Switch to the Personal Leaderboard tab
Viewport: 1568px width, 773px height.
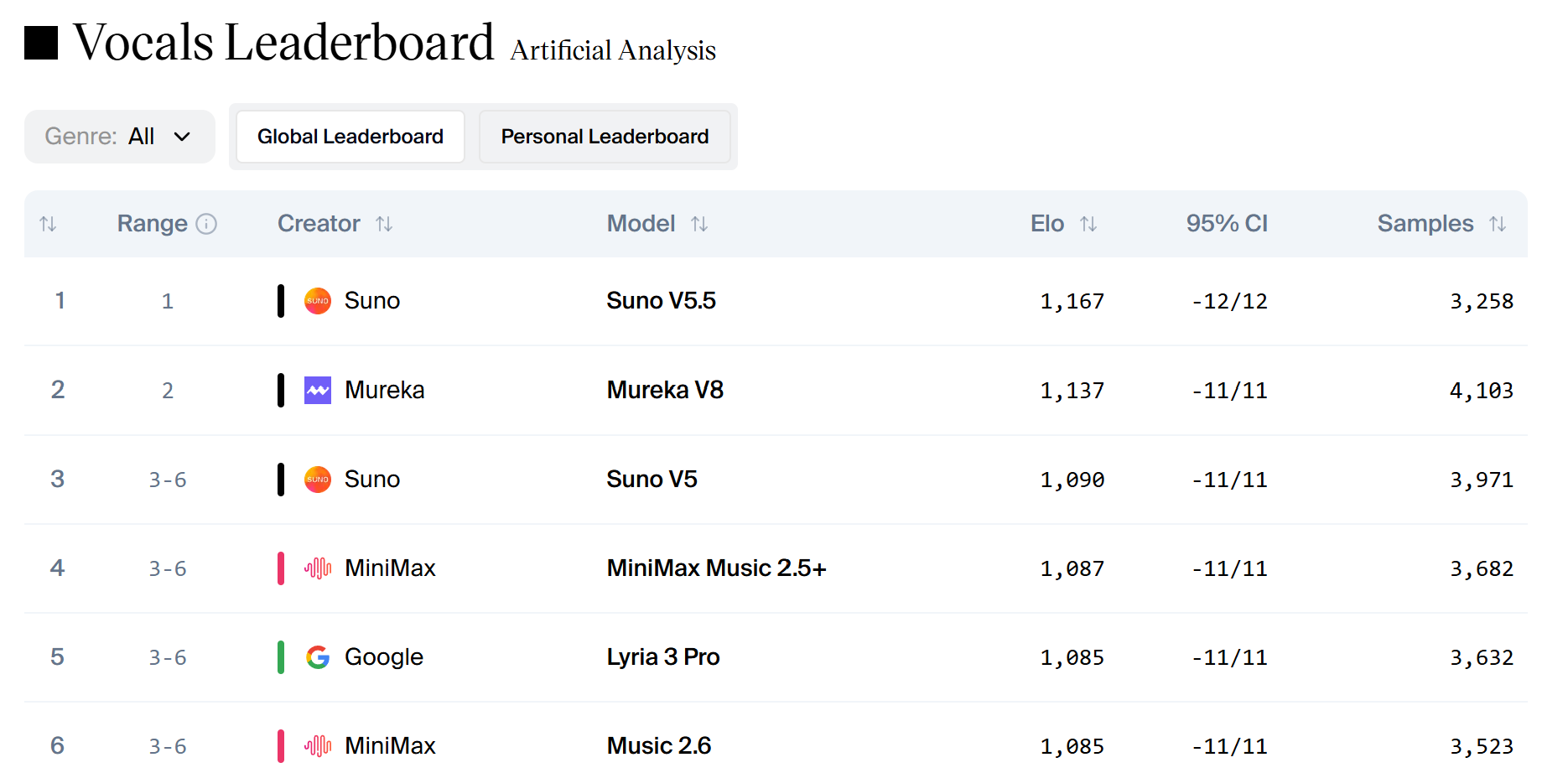(605, 137)
